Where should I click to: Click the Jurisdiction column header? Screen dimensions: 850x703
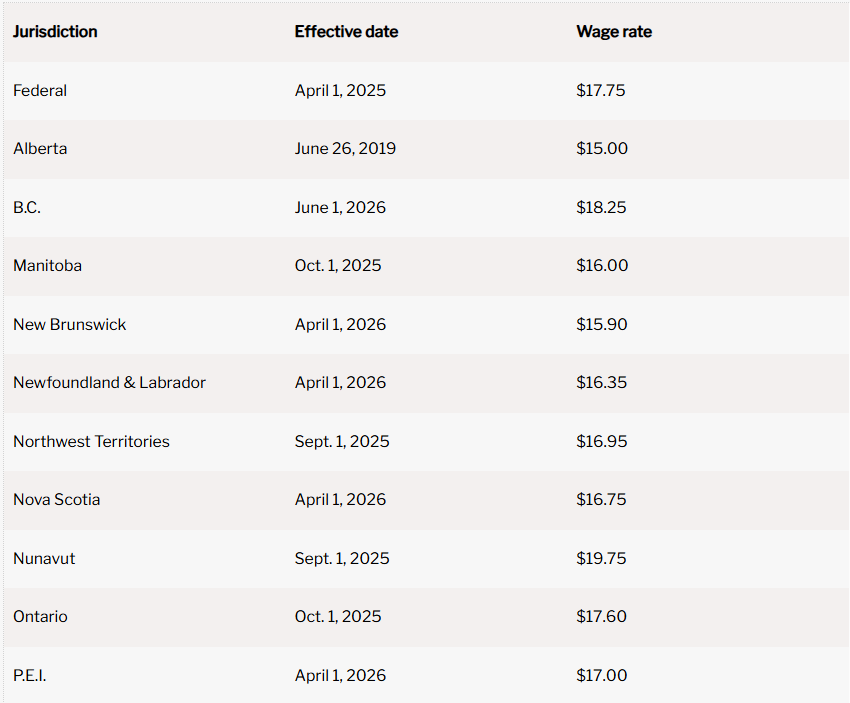55,32
